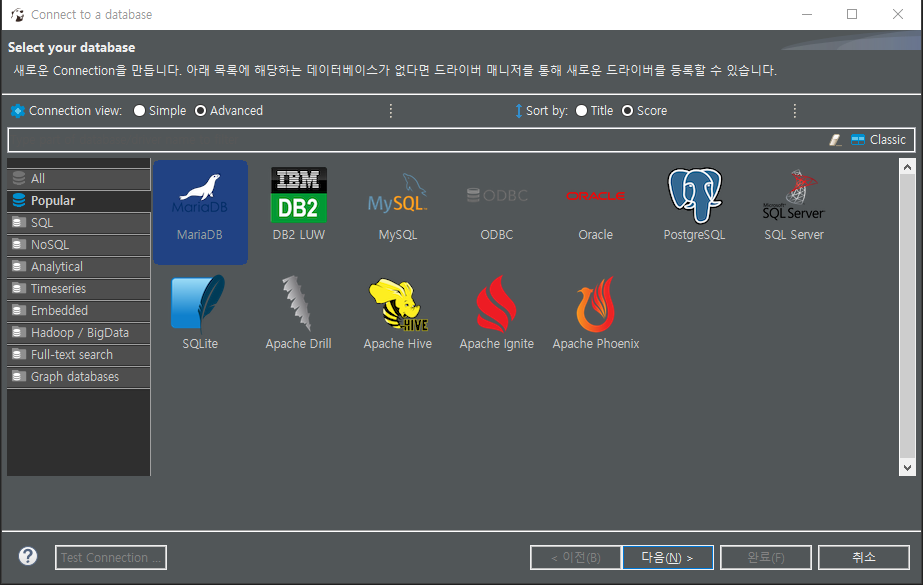Open the NoSQL category
The image size is (923, 585).
click(79, 245)
